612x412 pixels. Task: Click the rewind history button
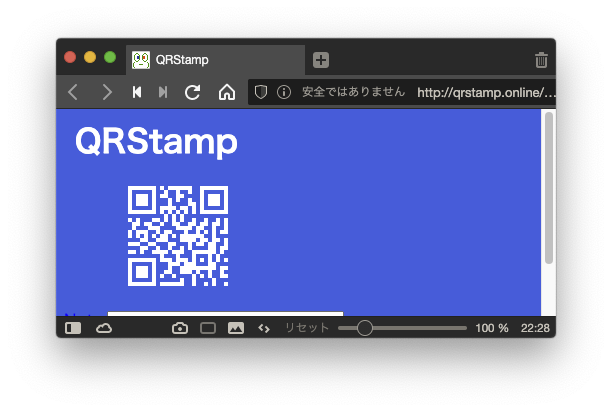[137, 92]
